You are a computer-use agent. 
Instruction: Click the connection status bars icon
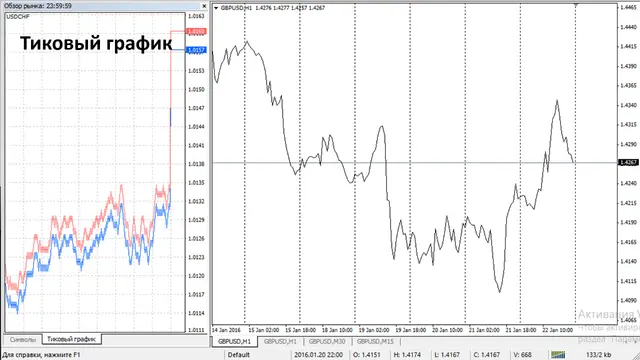tap(558, 354)
